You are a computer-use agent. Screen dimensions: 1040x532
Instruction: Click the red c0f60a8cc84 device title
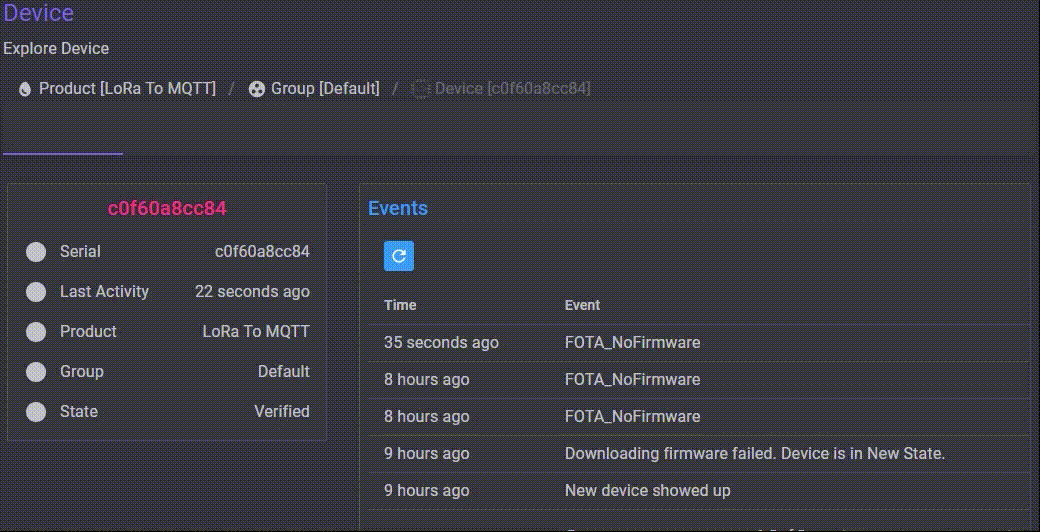(x=167, y=209)
